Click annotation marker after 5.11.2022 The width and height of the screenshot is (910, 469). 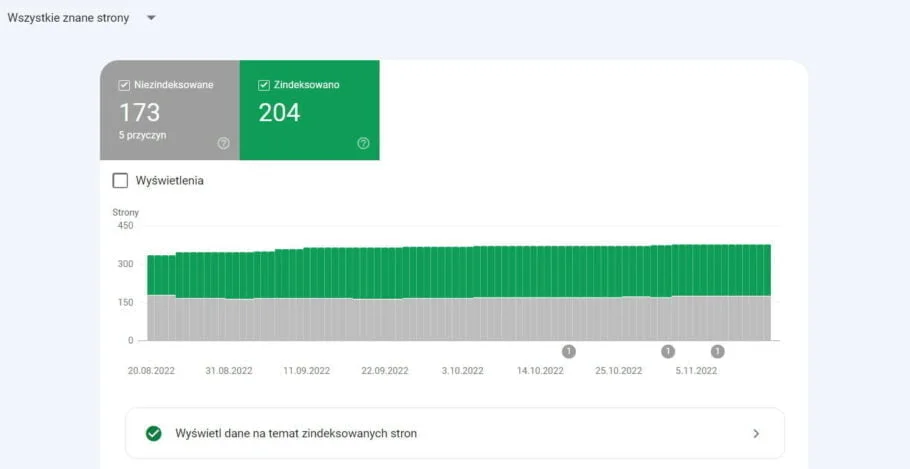click(718, 351)
